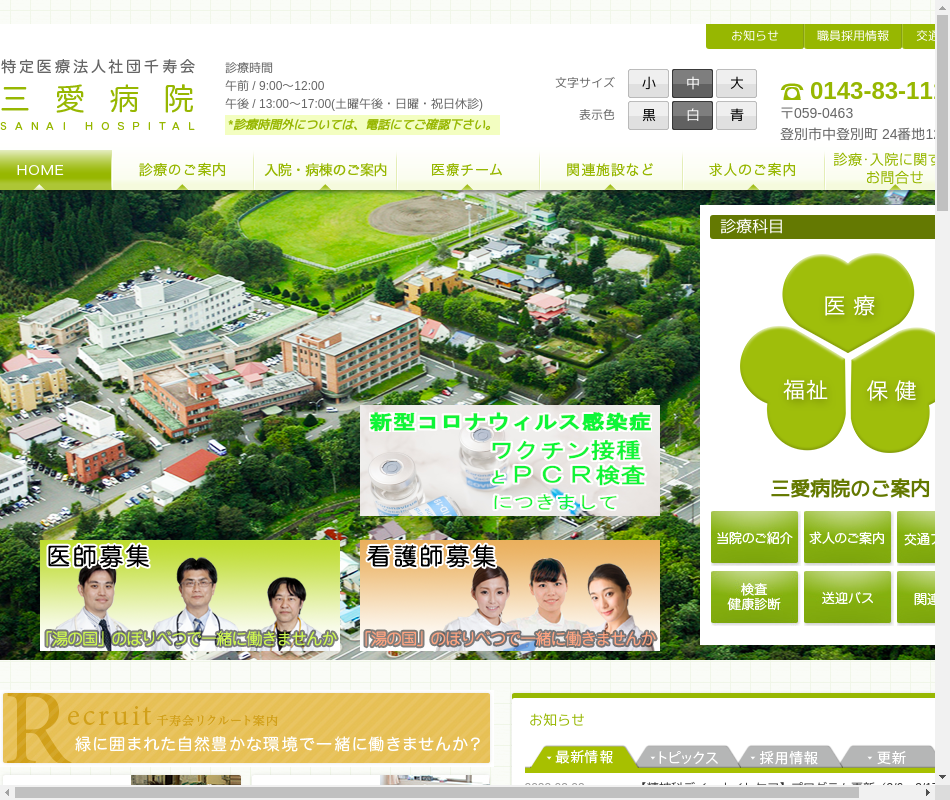Switch display color to 黒 (black)

[648, 115]
